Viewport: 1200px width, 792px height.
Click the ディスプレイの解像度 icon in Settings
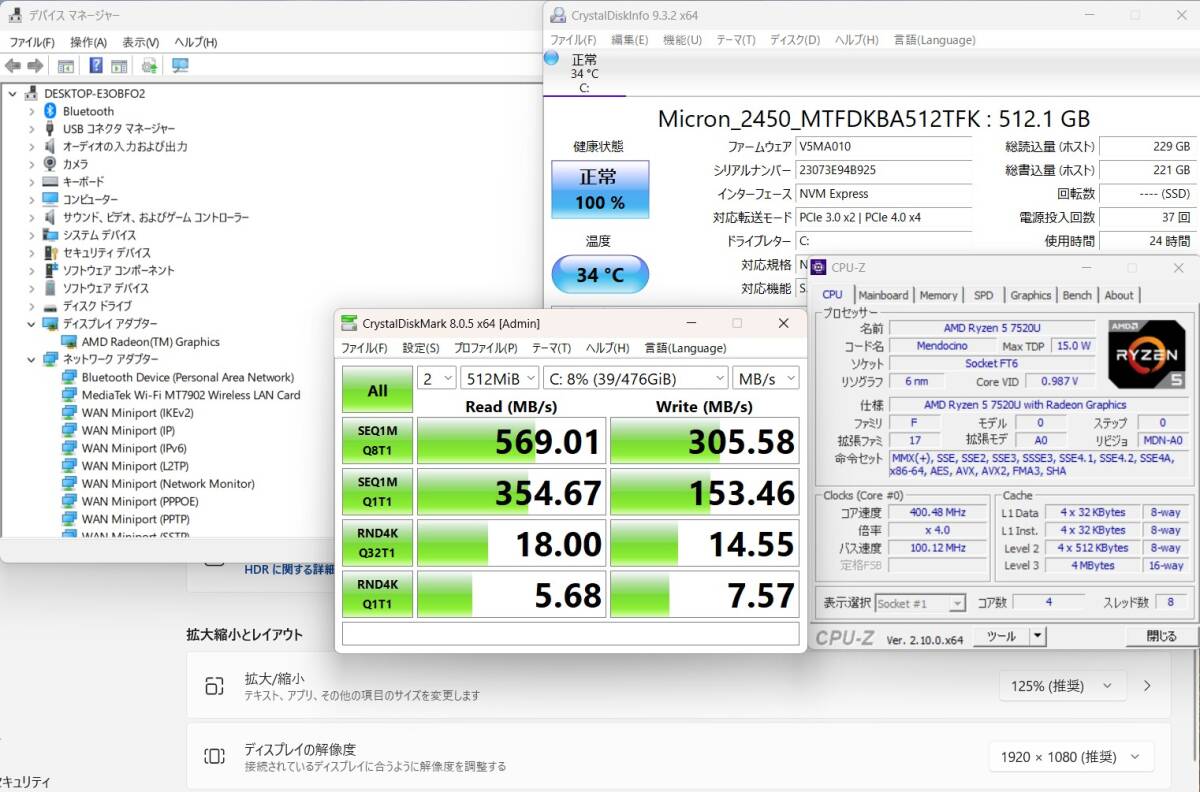214,756
